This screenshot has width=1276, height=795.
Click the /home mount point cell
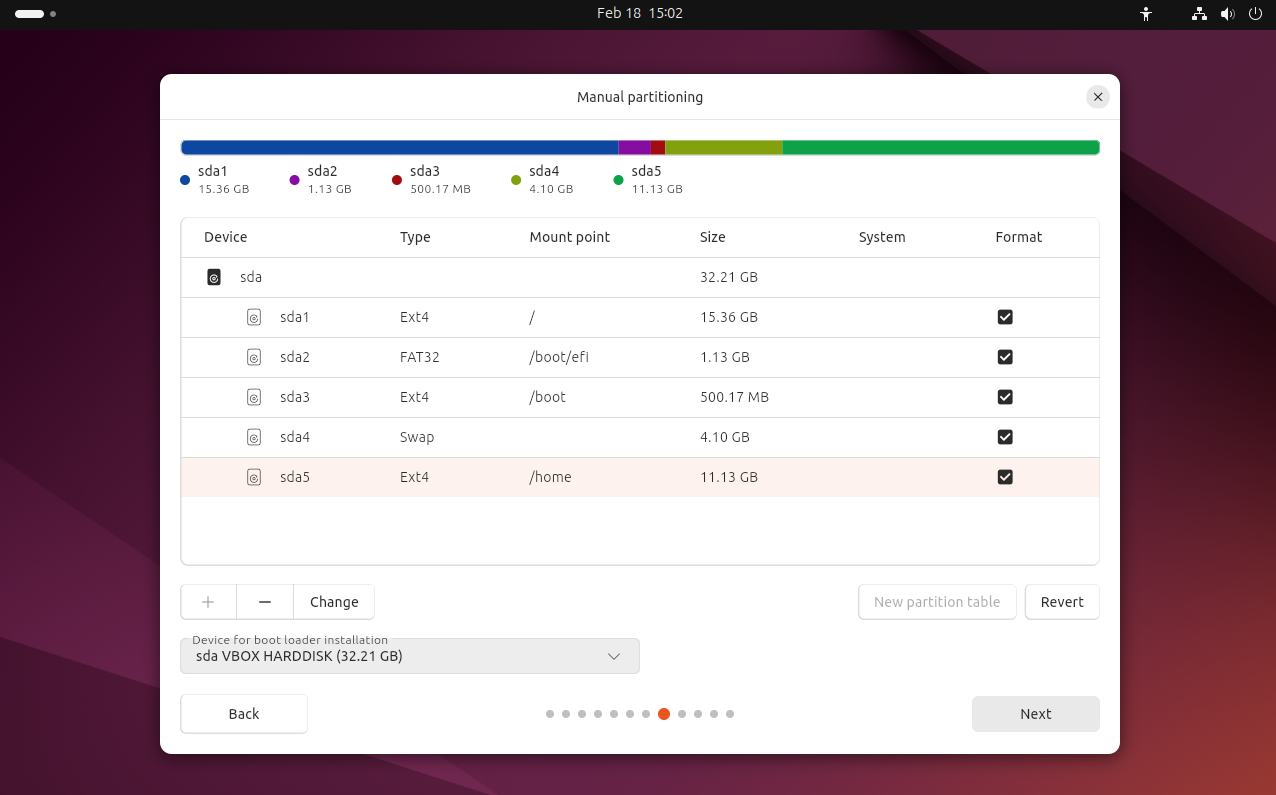tap(551, 477)
